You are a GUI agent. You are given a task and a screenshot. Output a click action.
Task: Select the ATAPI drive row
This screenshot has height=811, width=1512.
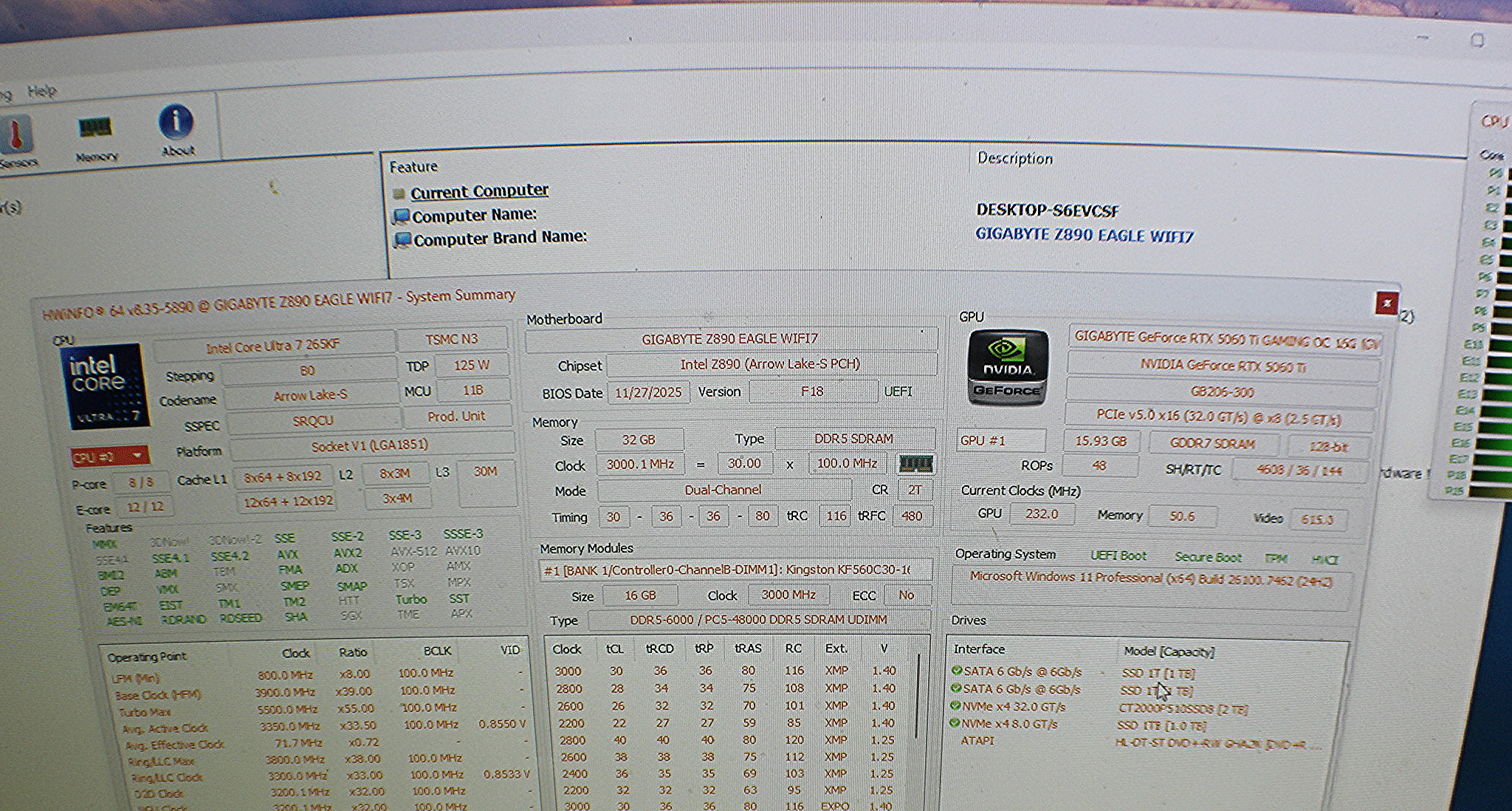tap(1141, 741)
